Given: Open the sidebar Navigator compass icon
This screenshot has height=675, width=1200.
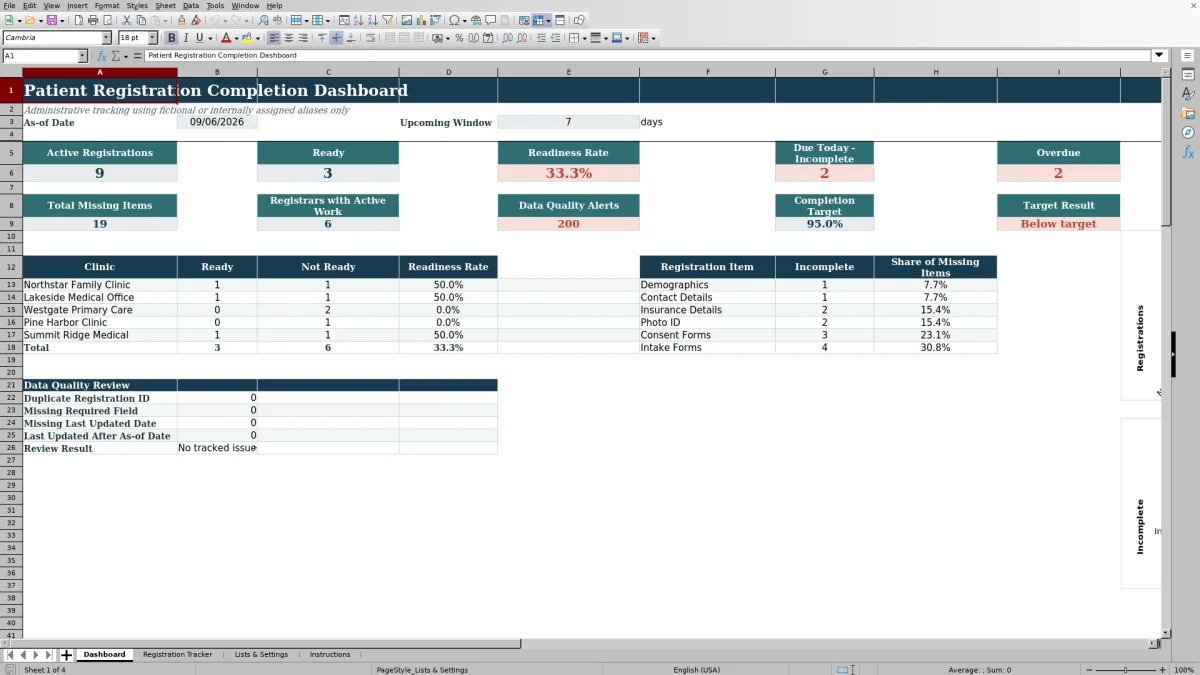Looking at the screenshot, I should click(1188, 132).
